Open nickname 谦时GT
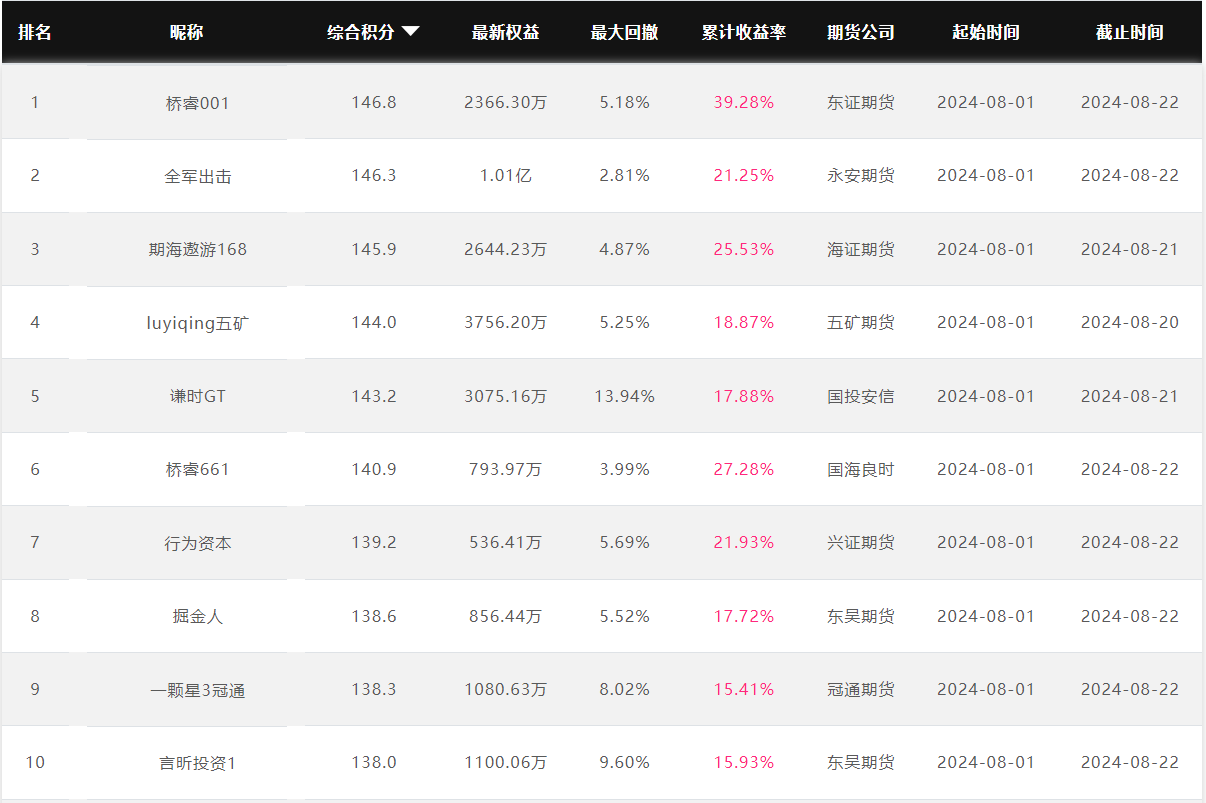1206x803 pixels. coord(198,397)
